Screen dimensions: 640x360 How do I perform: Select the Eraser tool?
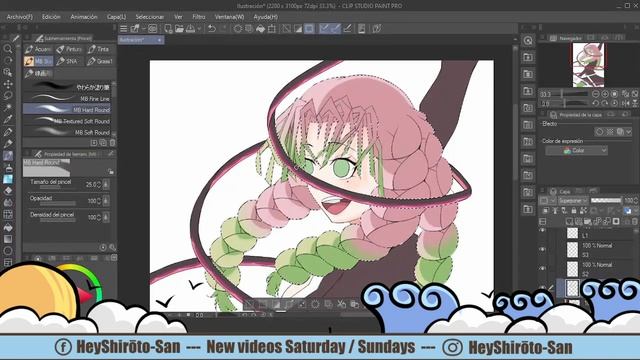8,191
